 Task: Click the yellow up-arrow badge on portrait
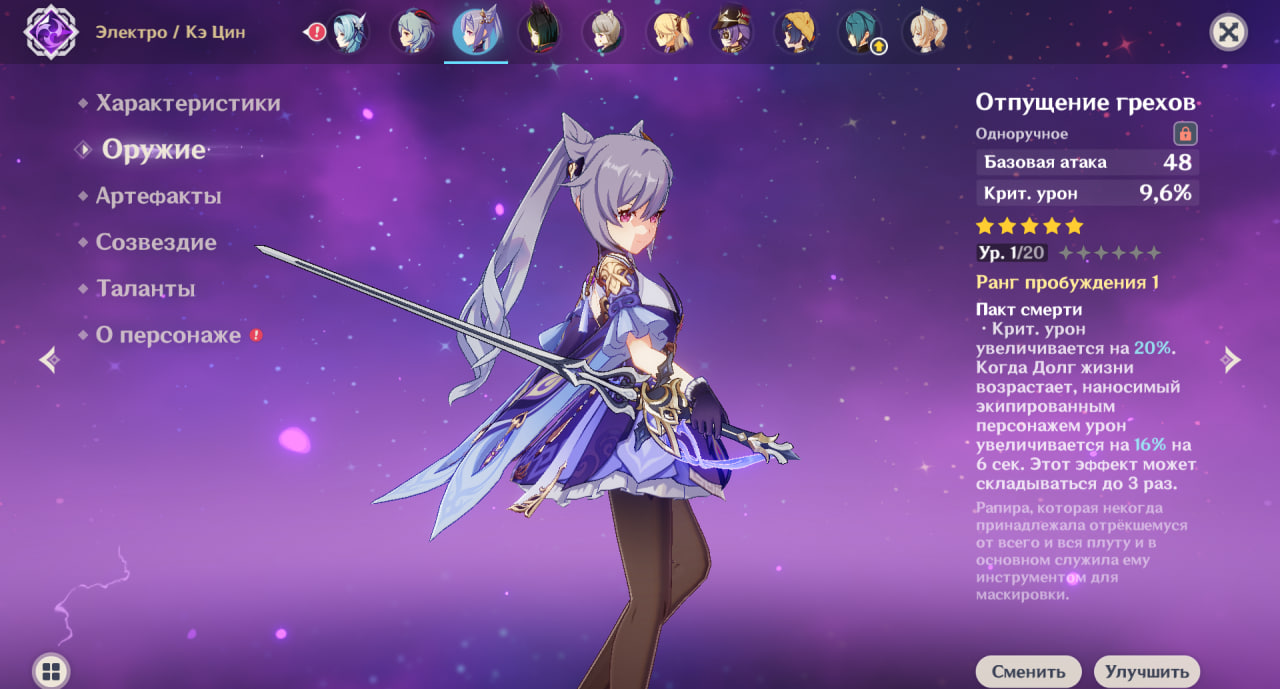(x=879, y=46)
